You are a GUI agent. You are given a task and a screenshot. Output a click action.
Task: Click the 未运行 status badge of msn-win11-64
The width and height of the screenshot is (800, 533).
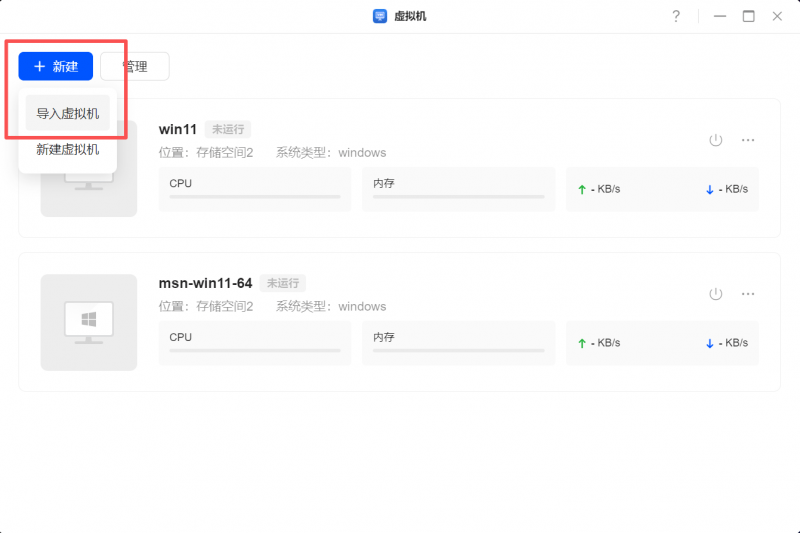click(x=283, y=283)
